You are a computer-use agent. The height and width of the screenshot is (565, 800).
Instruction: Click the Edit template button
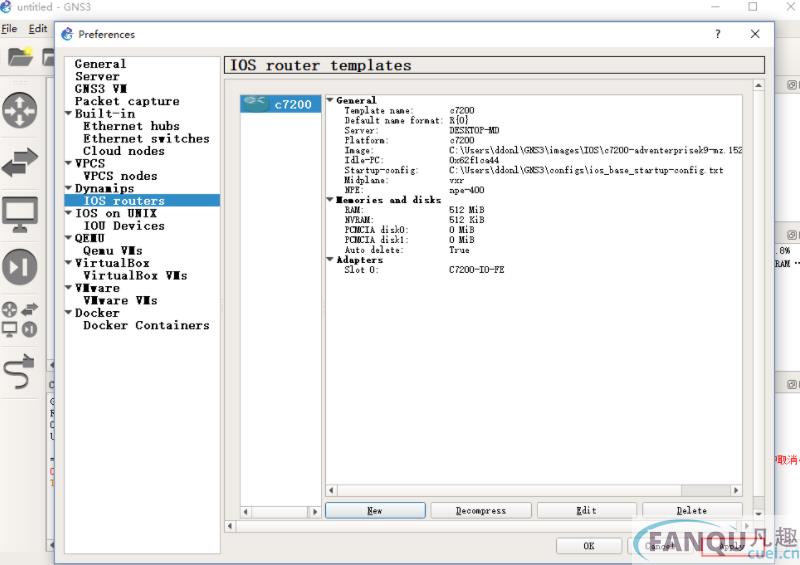(x=587, y=510)
